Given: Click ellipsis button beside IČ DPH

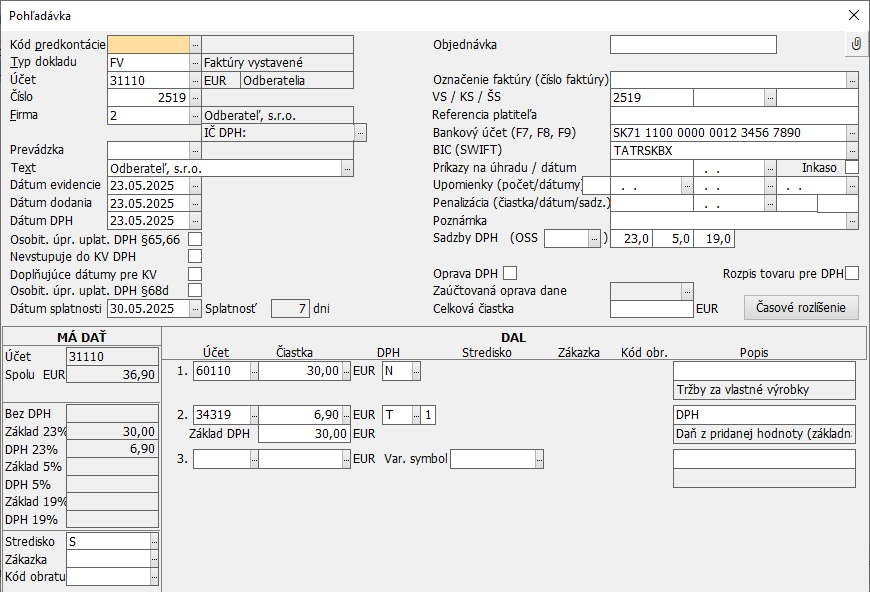Looking at the screenshot, I should pos(361,133).
